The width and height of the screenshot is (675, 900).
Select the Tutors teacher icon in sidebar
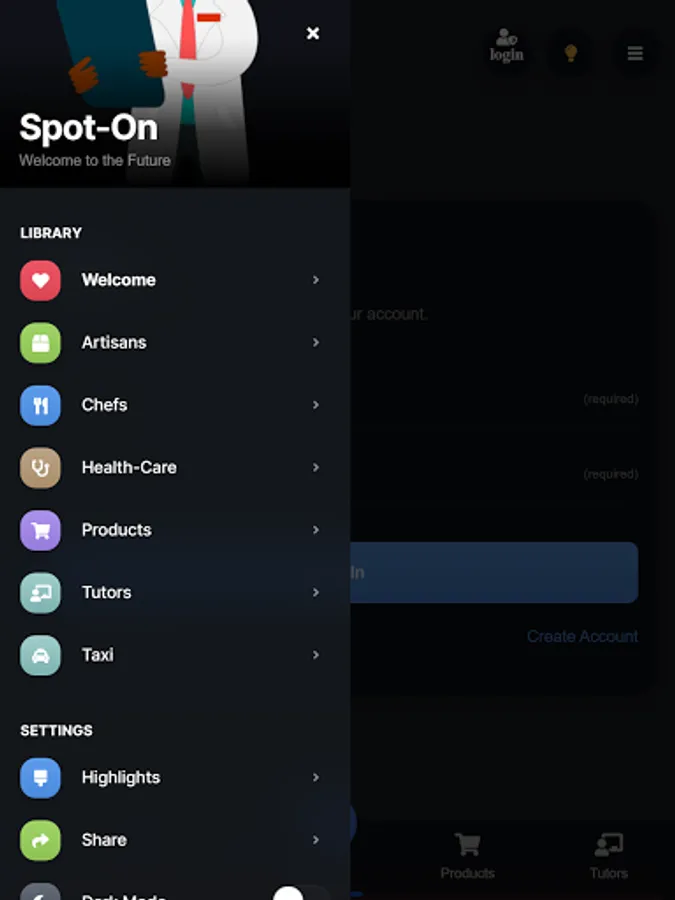click(40, 593)
